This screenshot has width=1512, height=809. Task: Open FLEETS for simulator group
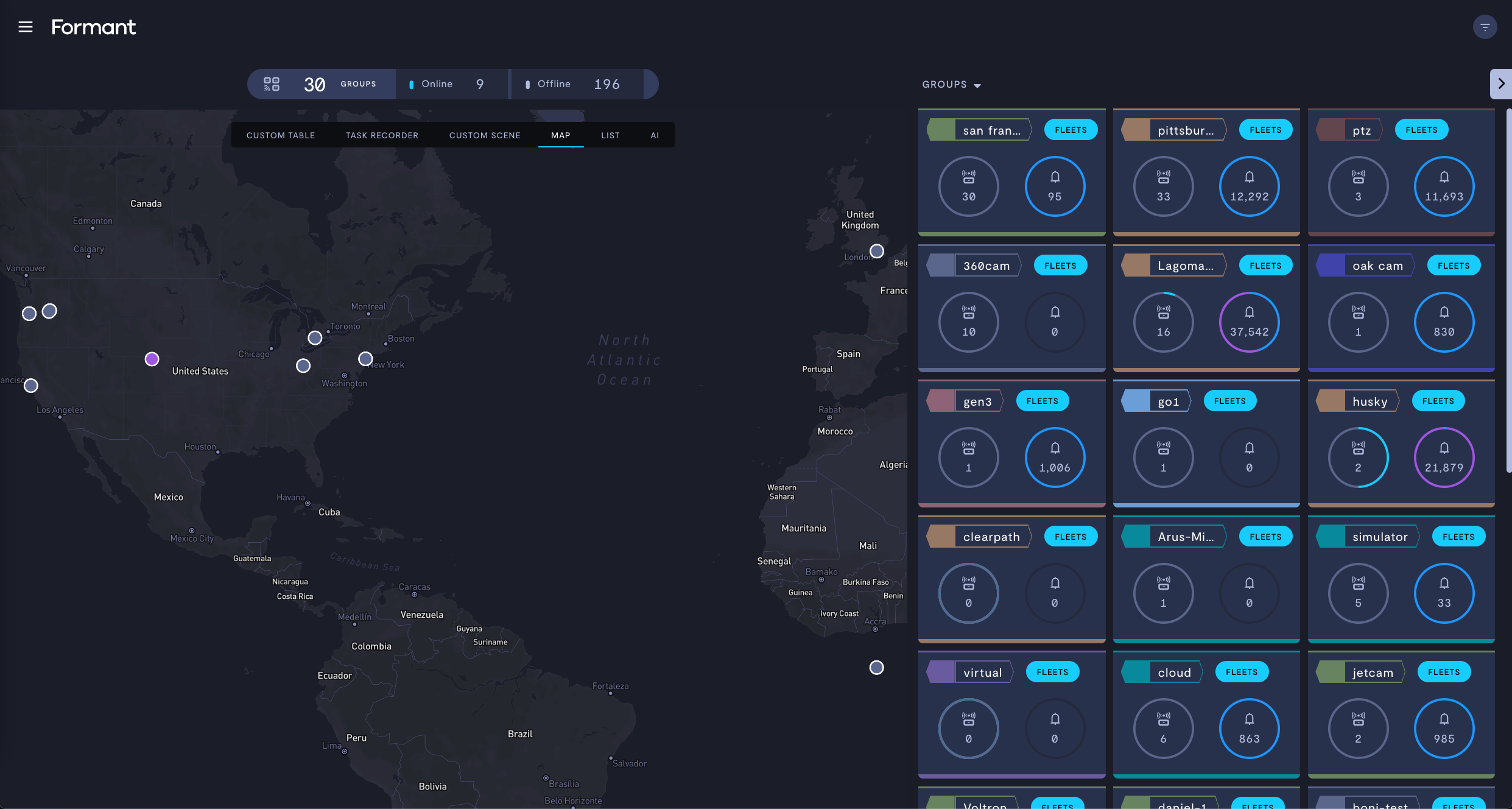[x=1458, y=537]
